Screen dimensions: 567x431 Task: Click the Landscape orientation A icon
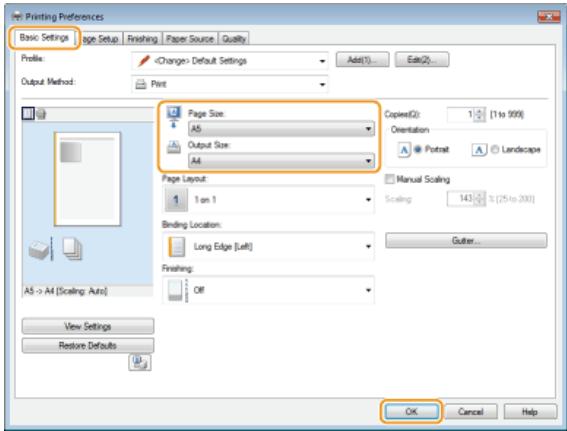(479, 150)
